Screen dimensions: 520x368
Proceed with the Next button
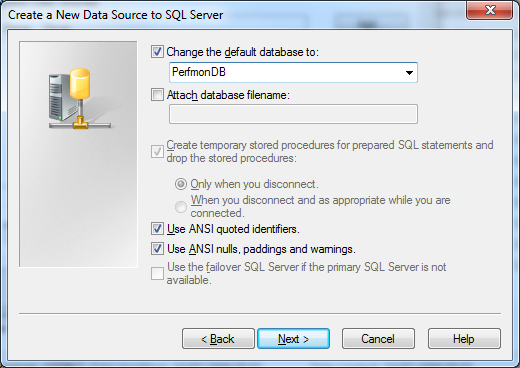coord(293,339)
